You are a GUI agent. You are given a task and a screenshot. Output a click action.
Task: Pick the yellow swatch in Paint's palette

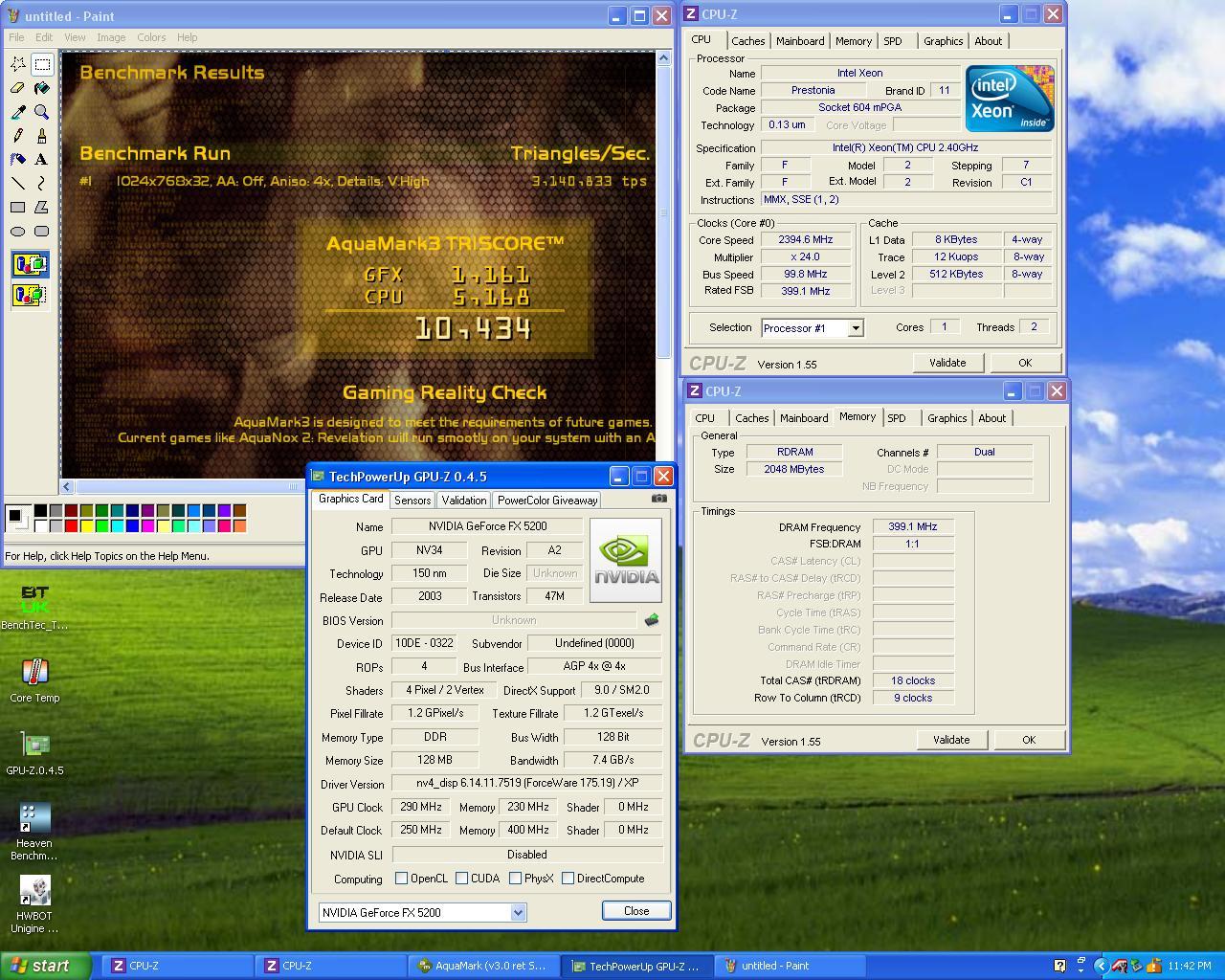click(x=86, y=525)
